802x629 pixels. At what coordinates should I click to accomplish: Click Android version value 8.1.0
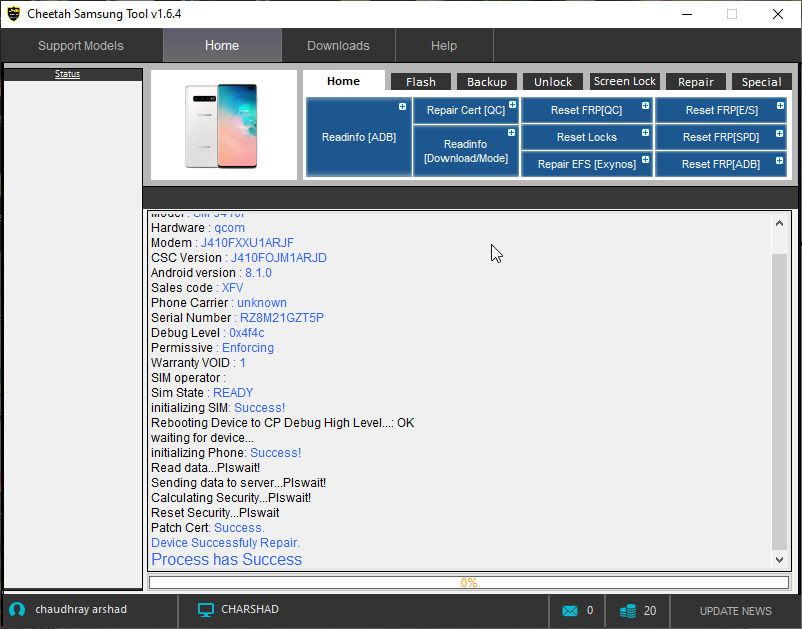(258, 273)
